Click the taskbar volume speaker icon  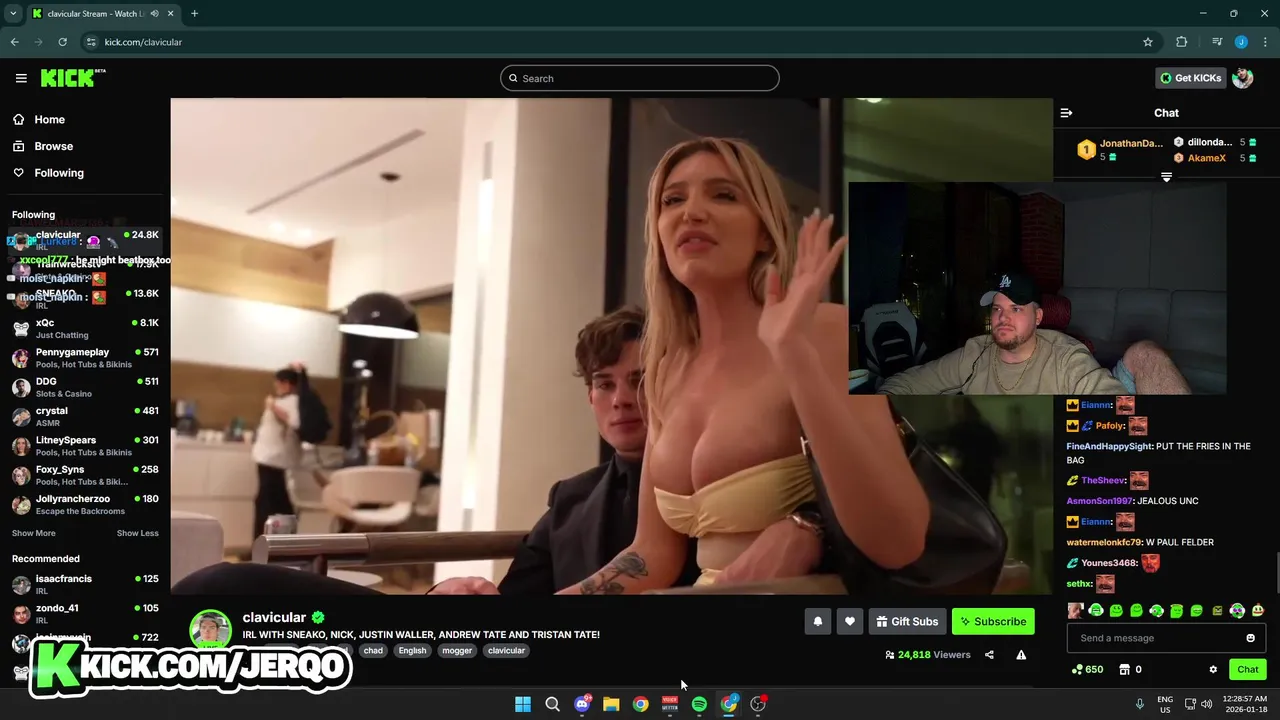point(1206,704)
